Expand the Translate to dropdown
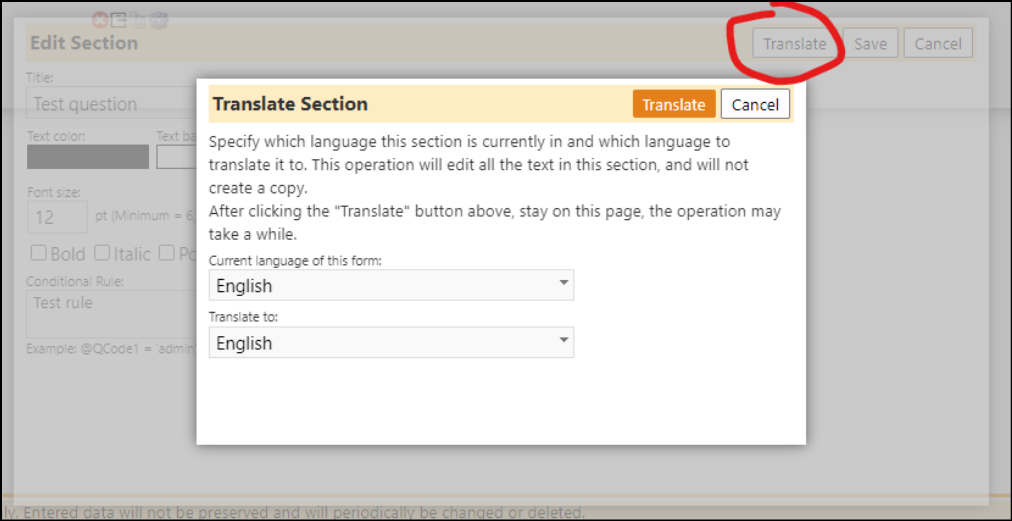1012x521 pixels. (x=391, y=342)
